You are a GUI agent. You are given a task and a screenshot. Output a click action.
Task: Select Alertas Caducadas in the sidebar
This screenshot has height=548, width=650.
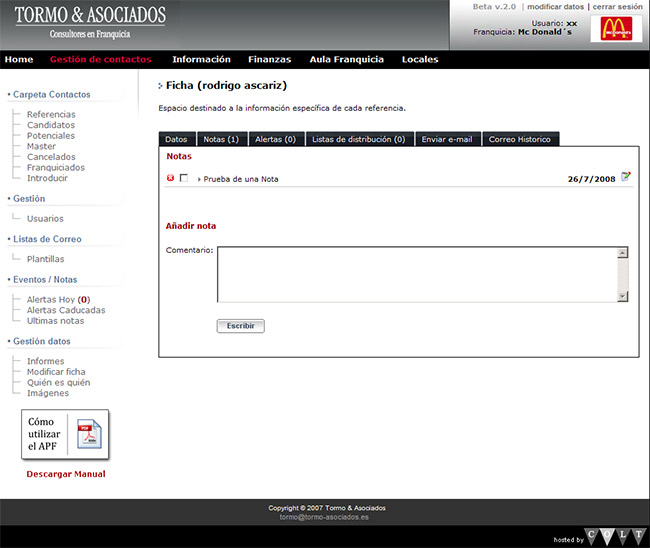pos(66,310)
